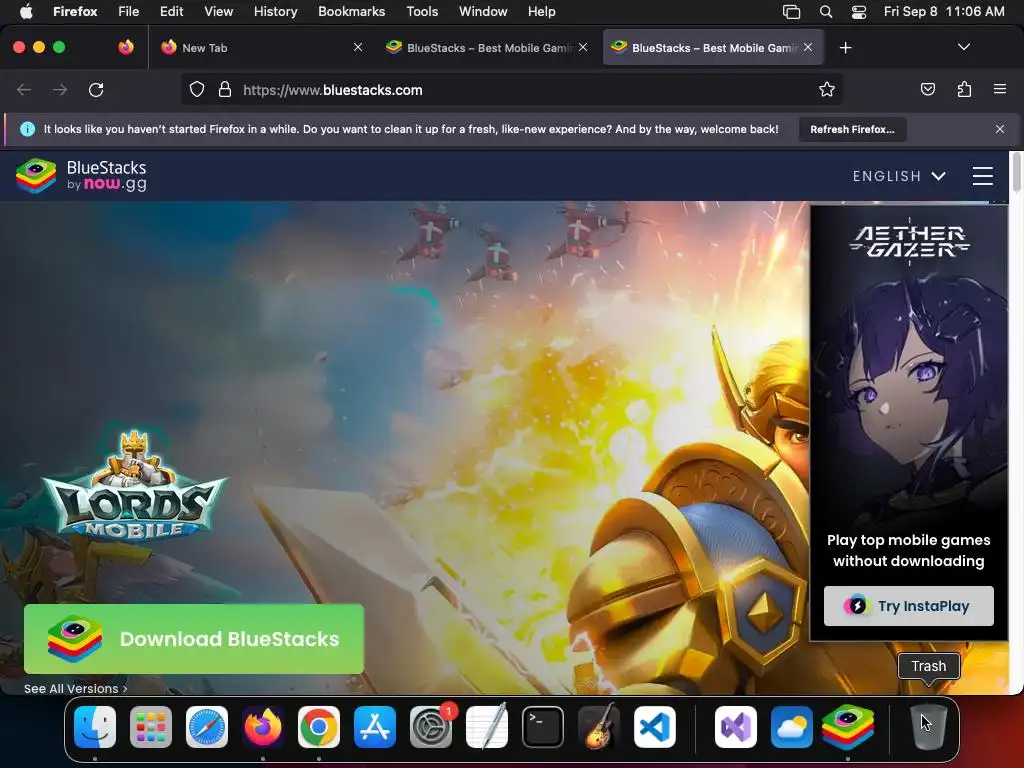The image size is (1024, 768).
Task: Click the Apple menu logo
Action: pos(26,12)
